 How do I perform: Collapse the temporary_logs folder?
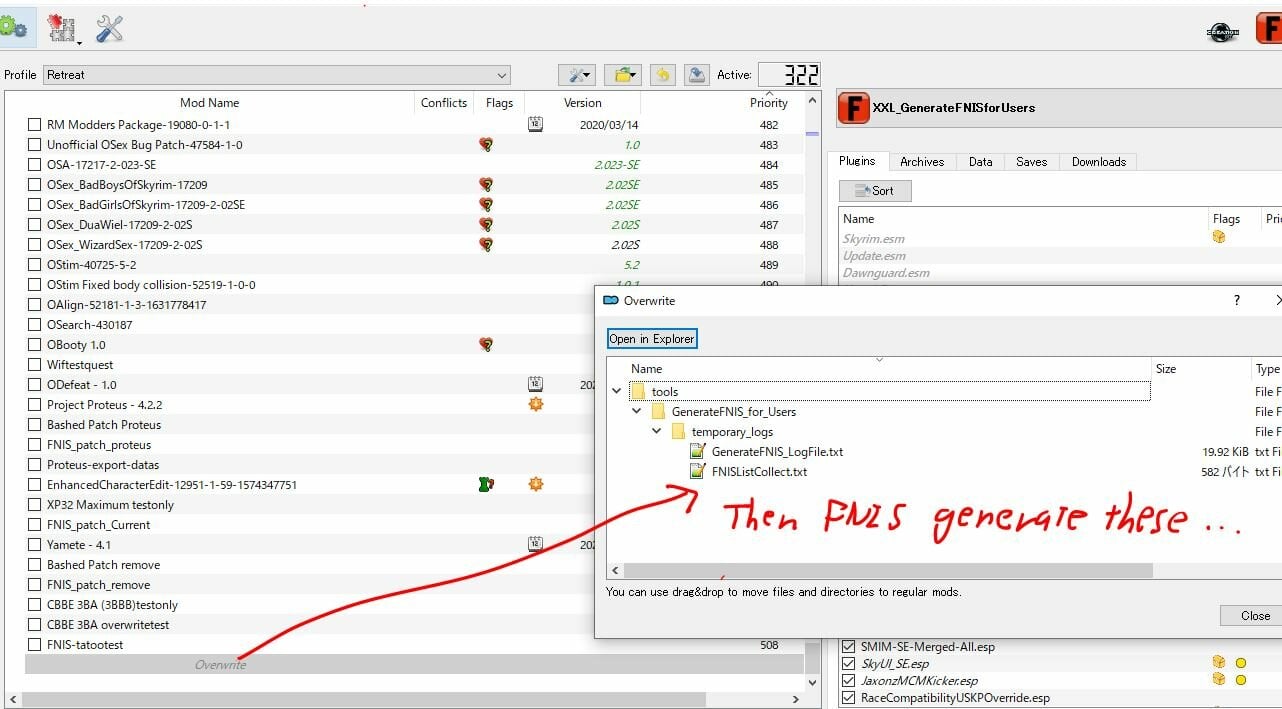[x=656, y=432]
